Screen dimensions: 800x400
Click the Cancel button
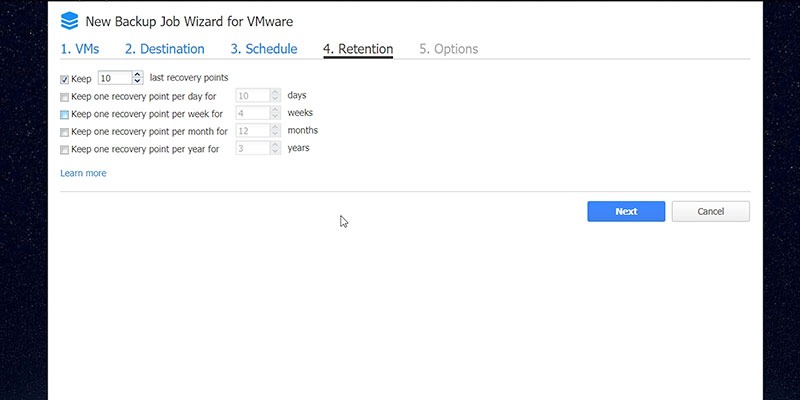[x=711, y=211]
